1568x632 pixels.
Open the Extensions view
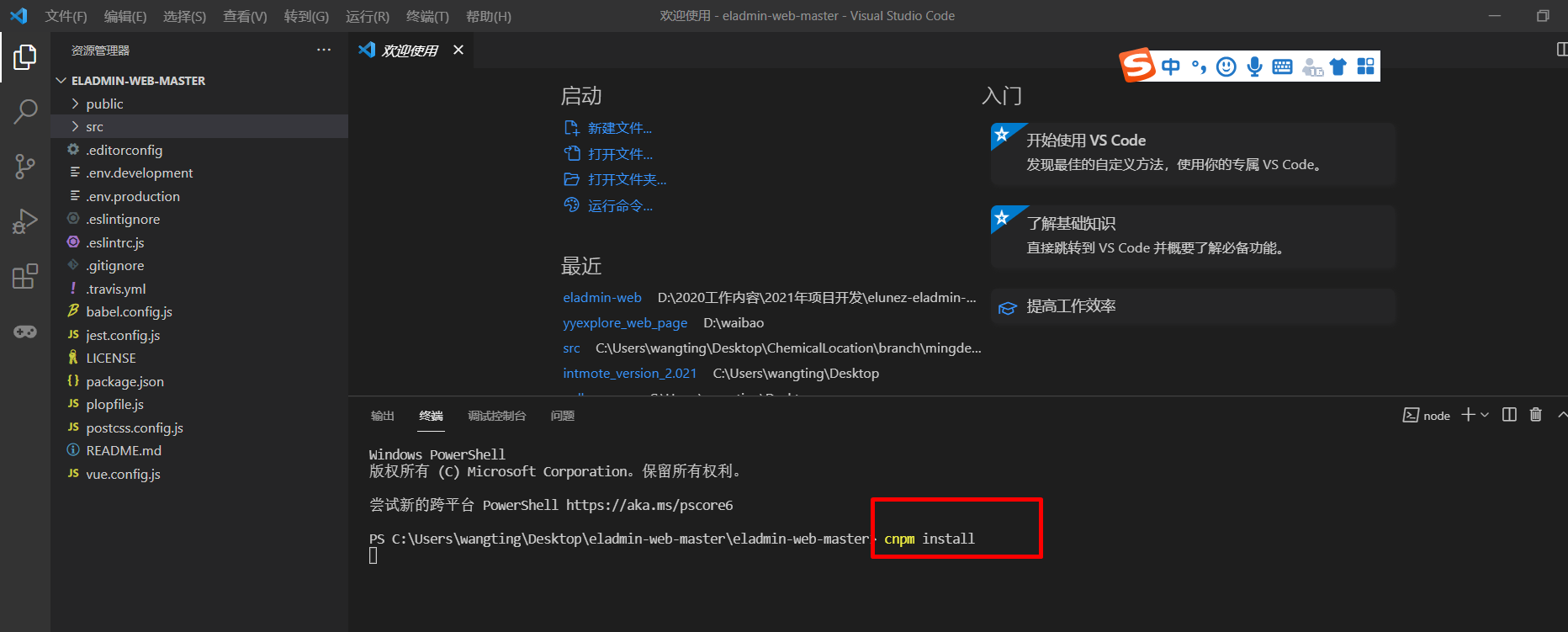click(25, 276)
